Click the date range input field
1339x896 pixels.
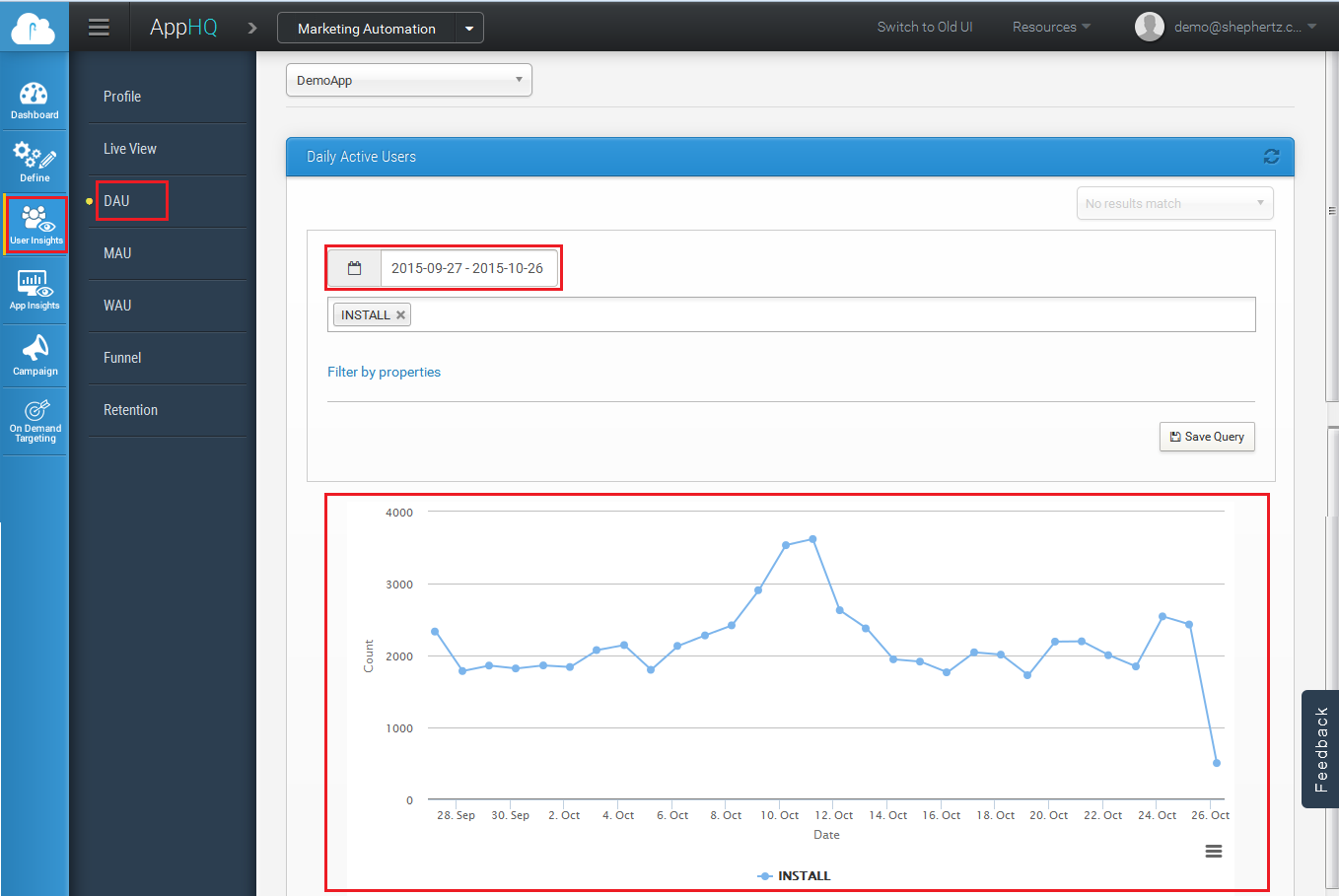coord(467,268)
